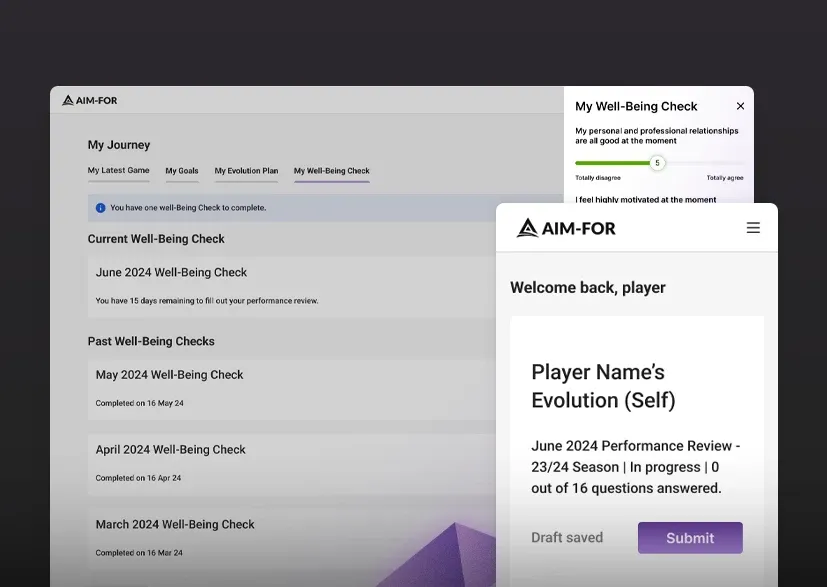Close the My Well-Being Check popup
This screenshot has width=827, height=587.
point(740,106)
